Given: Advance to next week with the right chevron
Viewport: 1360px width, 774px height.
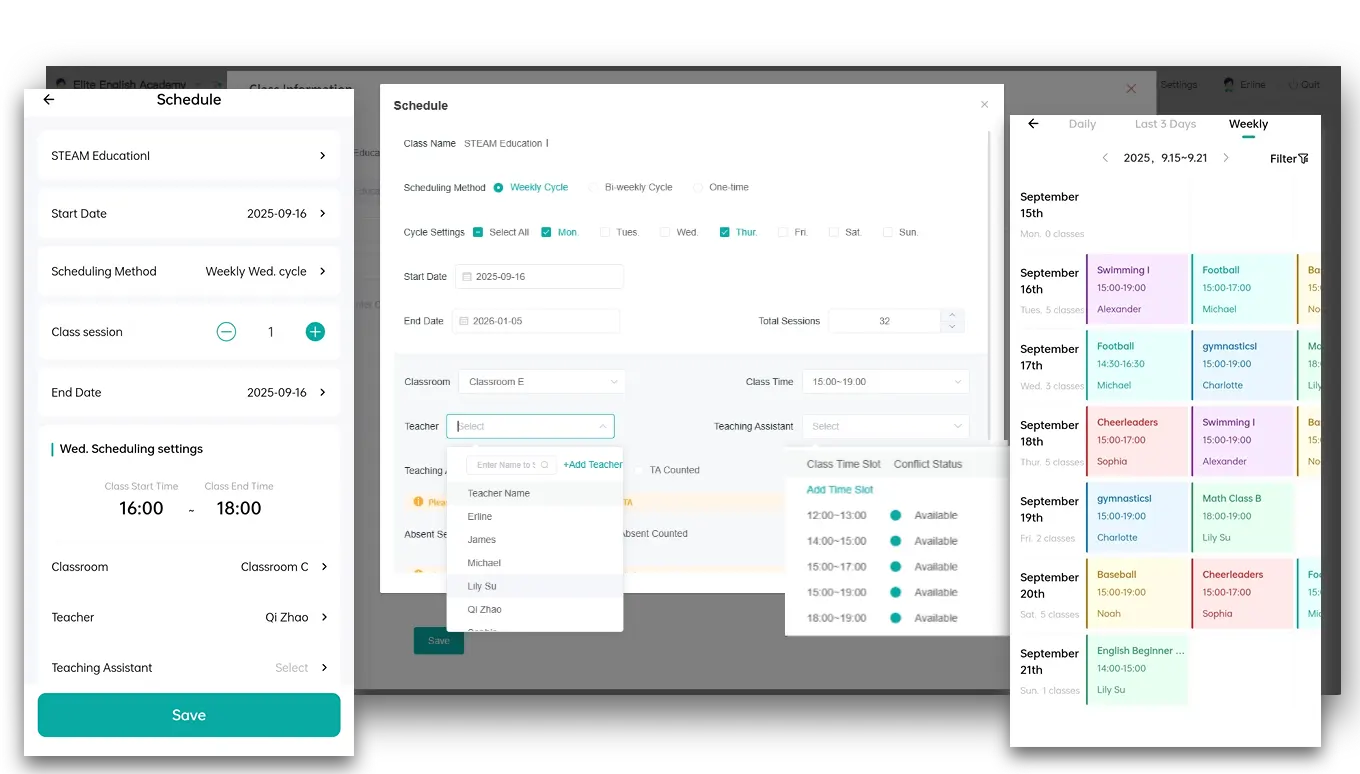Looking at the screenshot, I should click(1226, 158).
